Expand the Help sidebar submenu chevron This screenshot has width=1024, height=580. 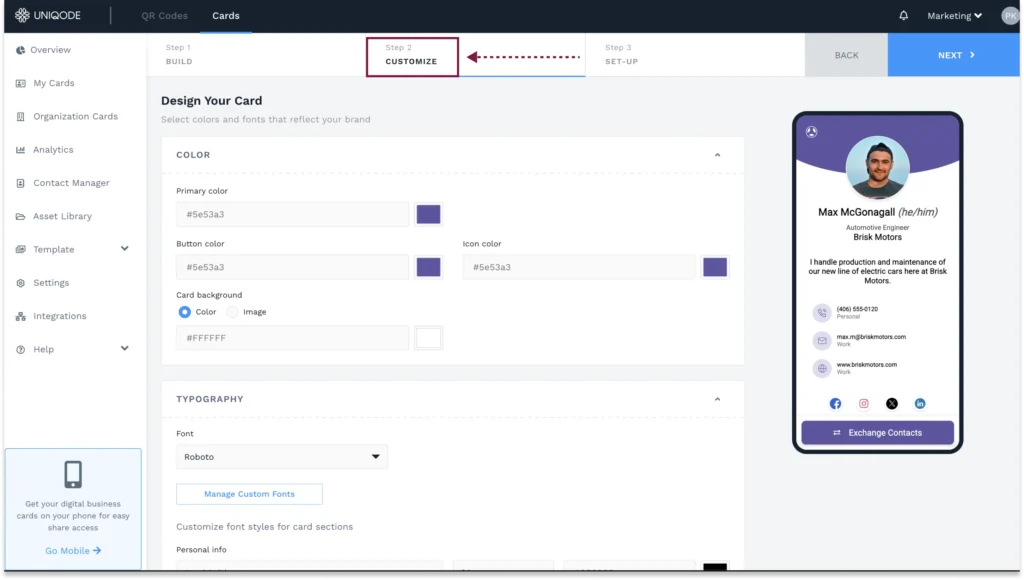coord(125,349)
